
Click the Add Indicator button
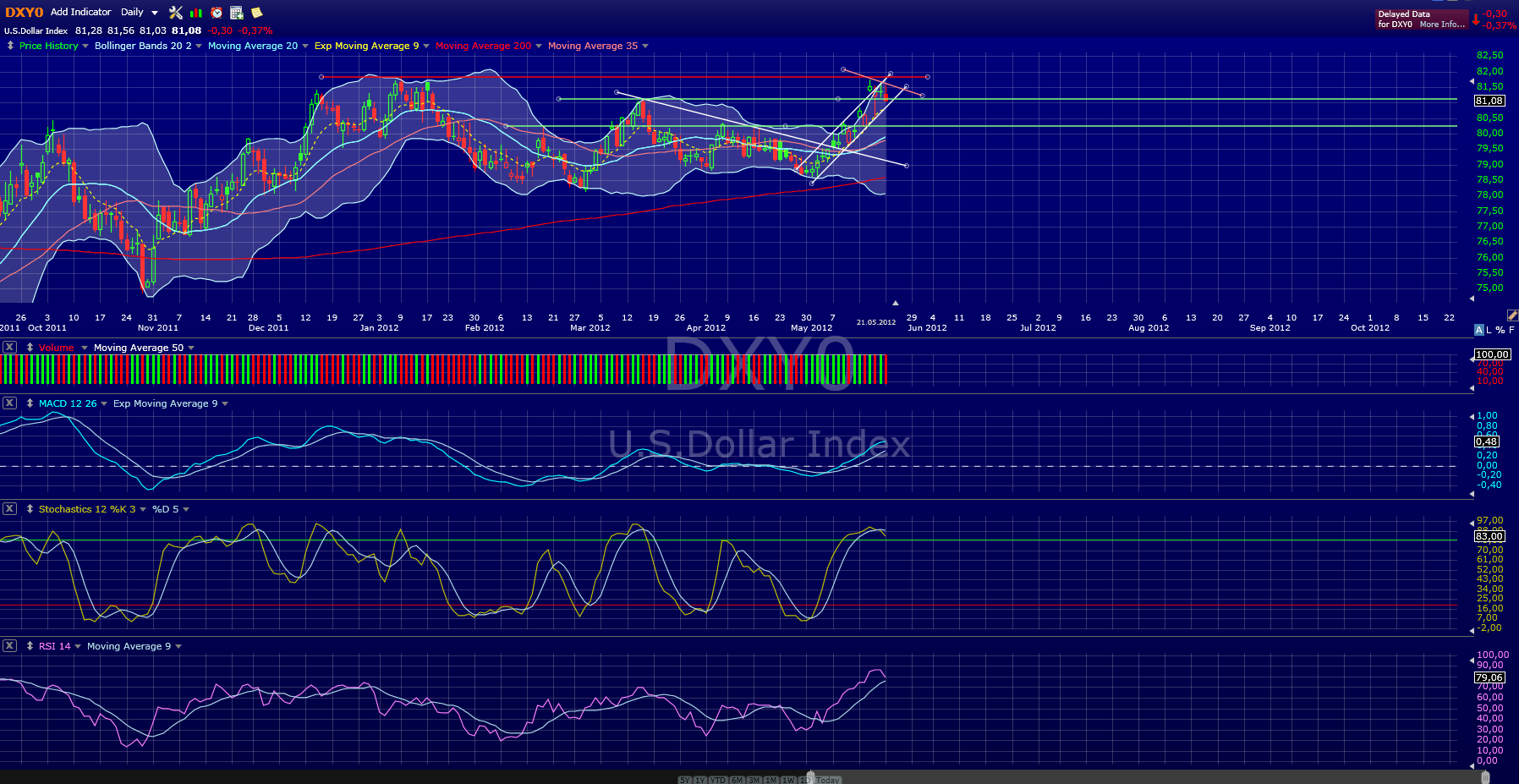point(81,12)
